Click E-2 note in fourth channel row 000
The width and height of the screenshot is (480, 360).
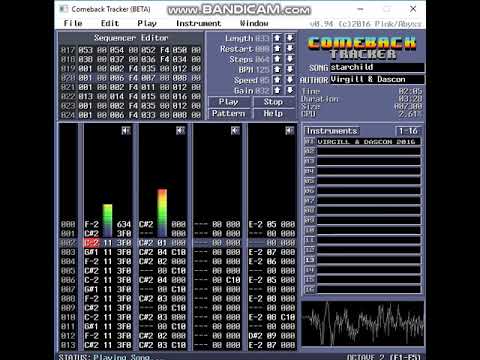pyautogui.click(x=256, y=224)
